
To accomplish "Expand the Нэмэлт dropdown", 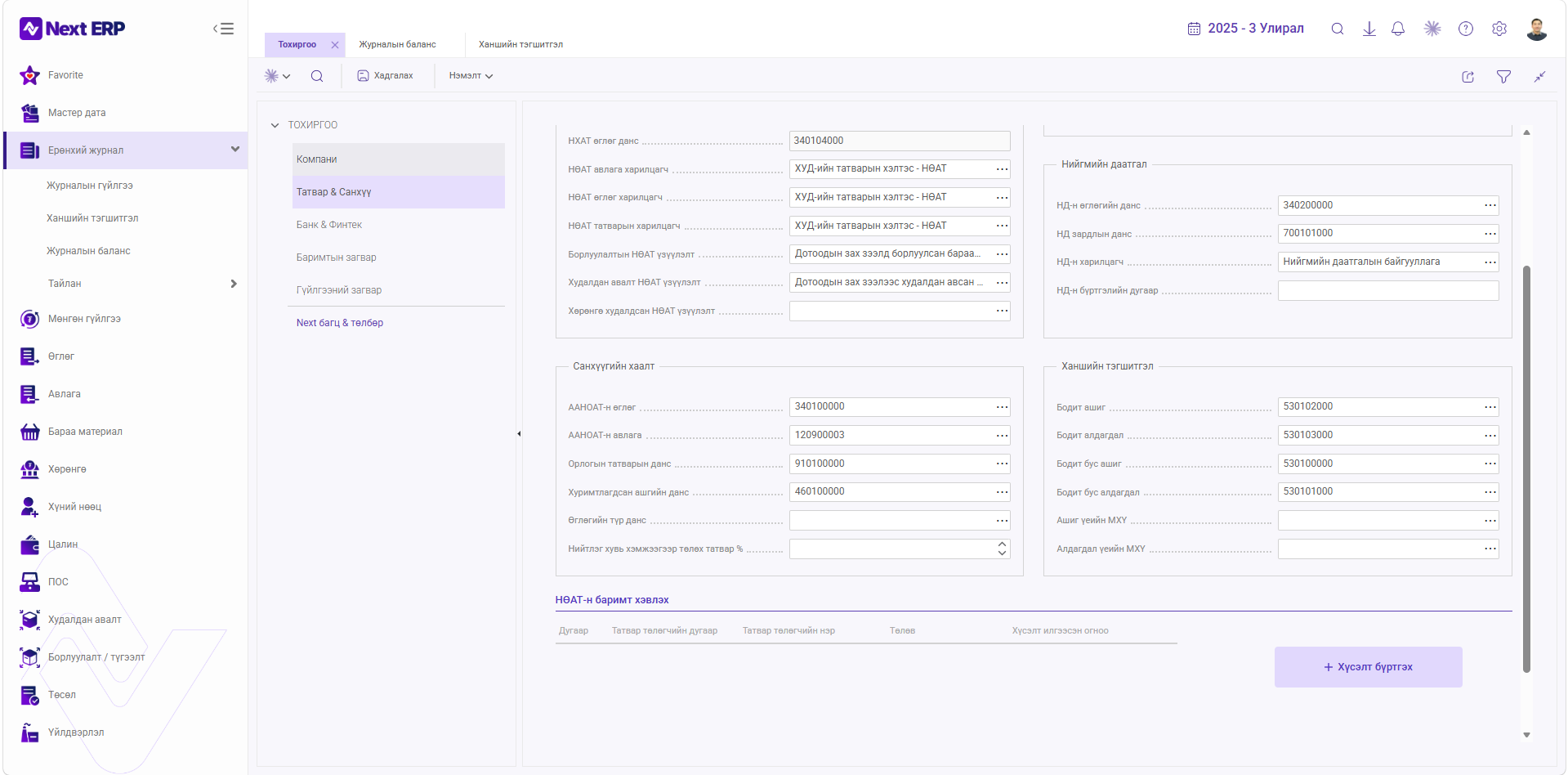I will point(471,76).
